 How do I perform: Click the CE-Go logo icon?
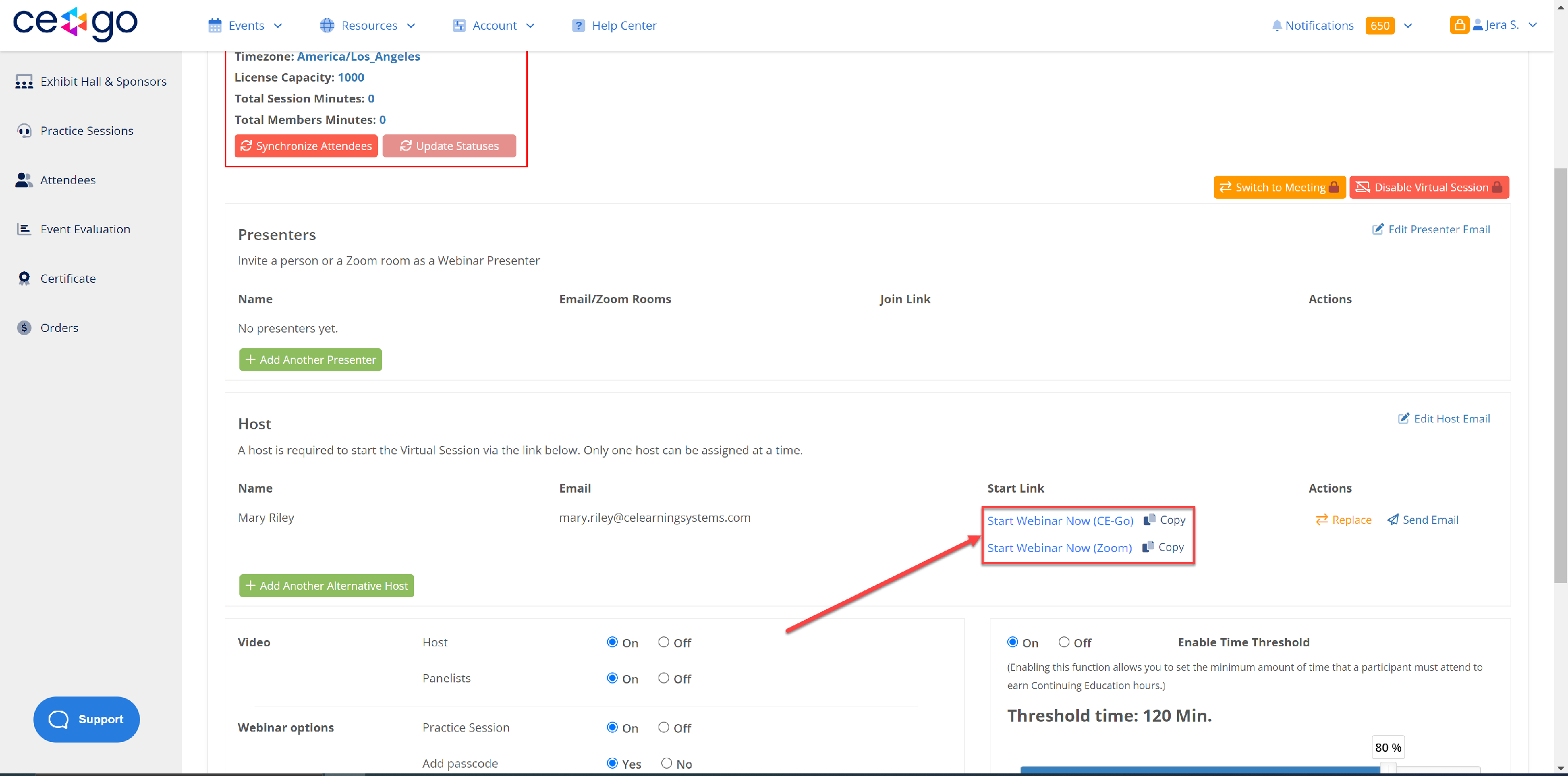(75, 23)
